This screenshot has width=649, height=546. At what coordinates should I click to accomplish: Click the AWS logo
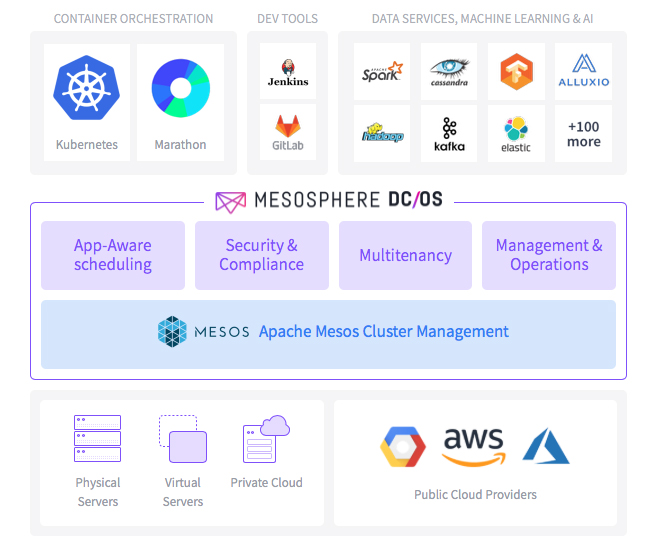[474, 447]
